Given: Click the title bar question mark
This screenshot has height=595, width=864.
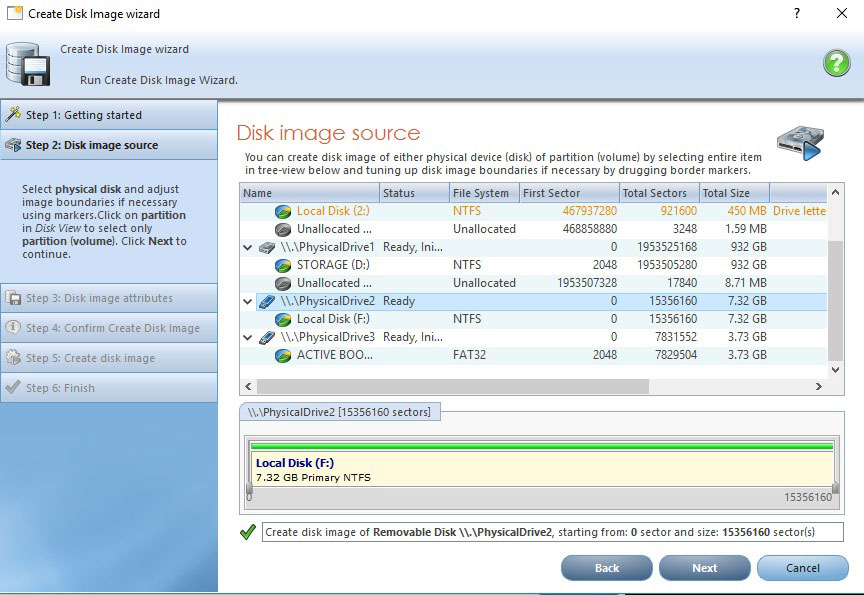Looking at the screenshot, I should click(x=797, y=13).
